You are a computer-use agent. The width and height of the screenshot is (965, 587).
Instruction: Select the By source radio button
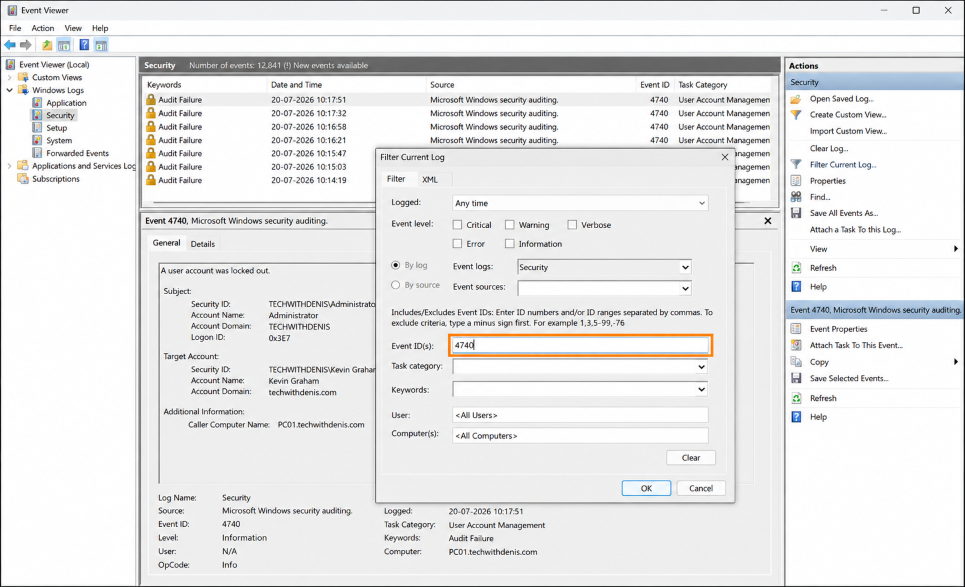(x=396, y=285)
